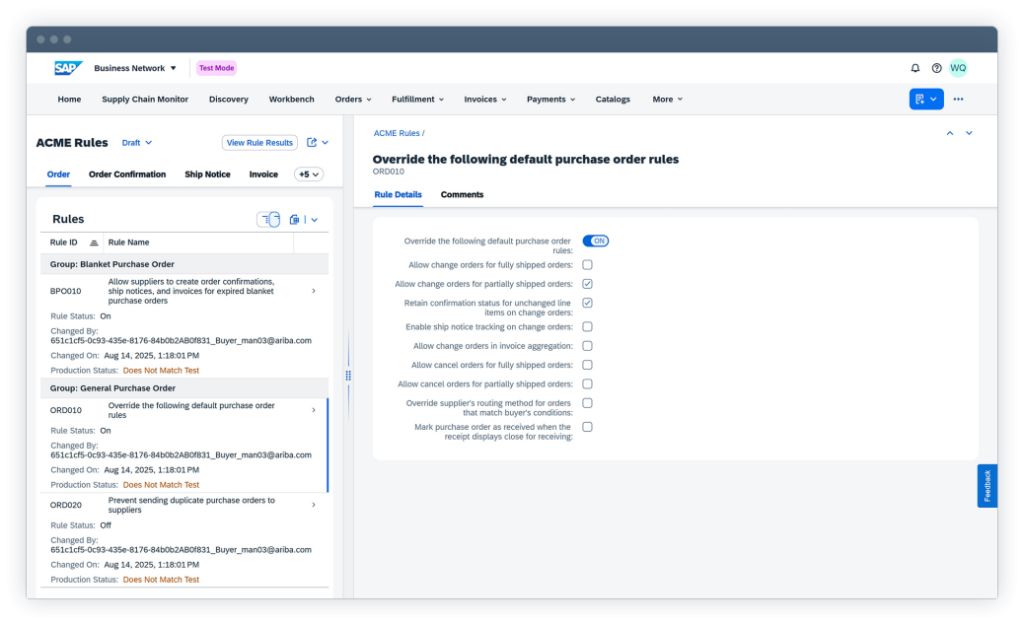
Task: Click the SAP logo
Action: (66, 67)
